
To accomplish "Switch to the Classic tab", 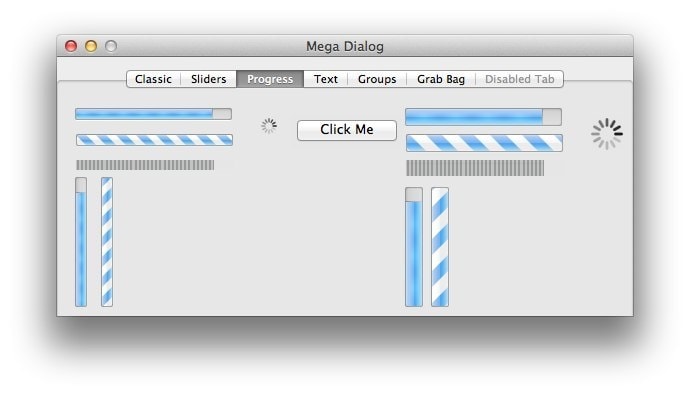I will (153, 79).
